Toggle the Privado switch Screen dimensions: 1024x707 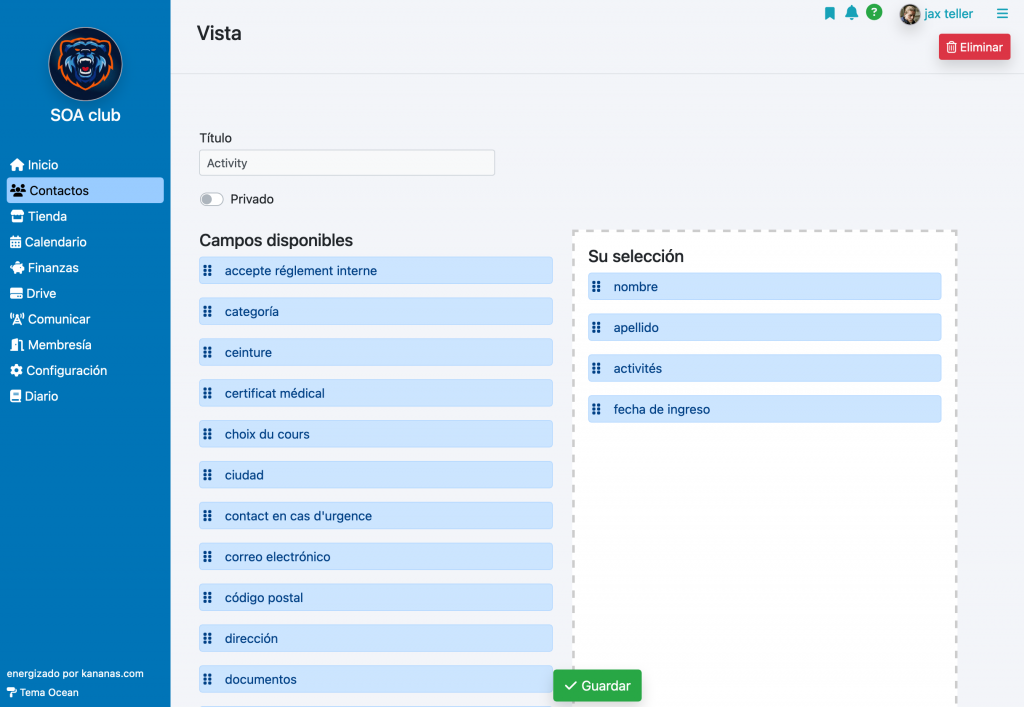[x=212, y=199]
